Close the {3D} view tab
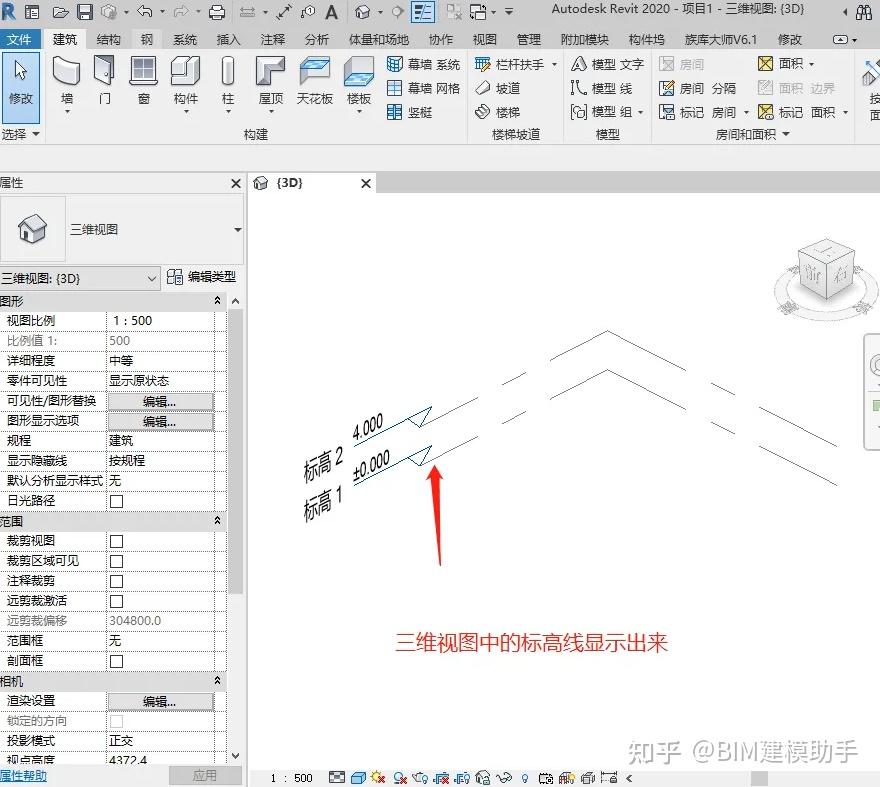This screenshot has height=787, width=880. tap(366, 184)
